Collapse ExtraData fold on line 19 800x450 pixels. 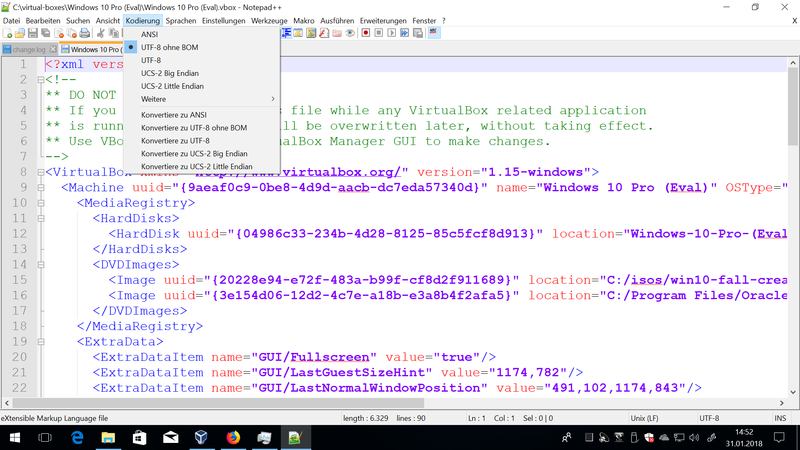pyautogui.click(x=40, y=342)
